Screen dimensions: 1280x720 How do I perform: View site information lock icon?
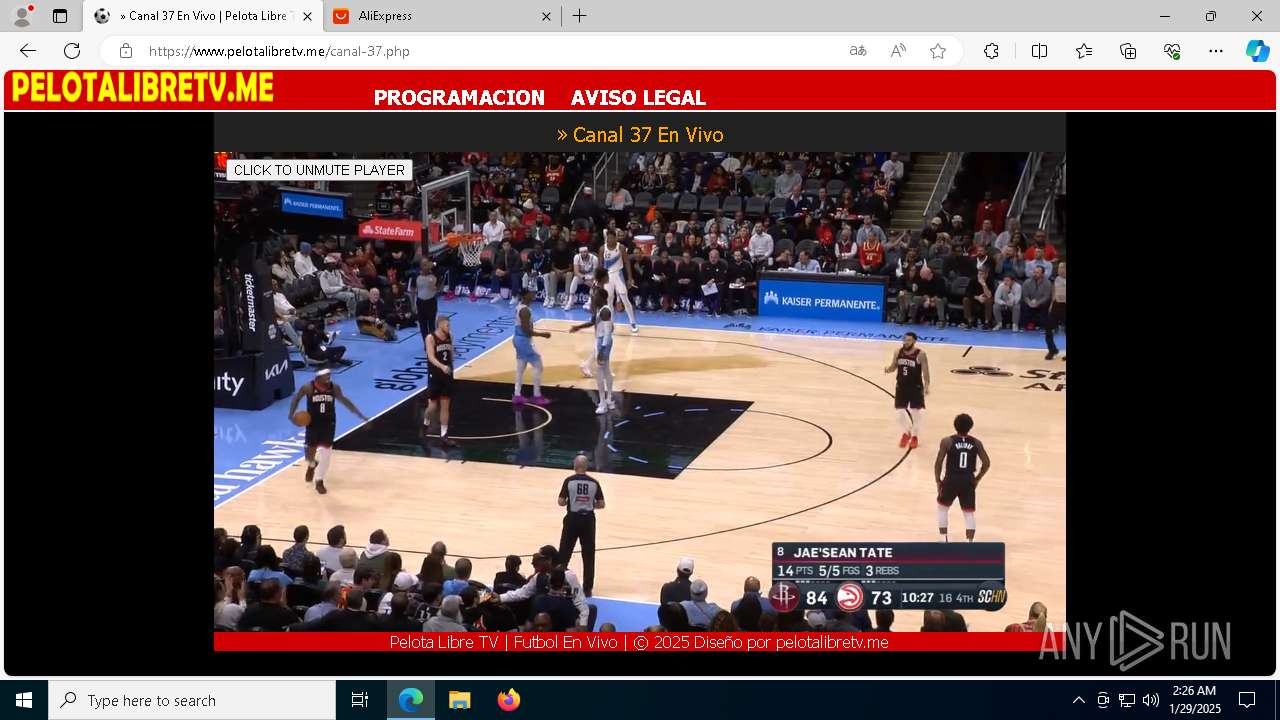(126, 51)
